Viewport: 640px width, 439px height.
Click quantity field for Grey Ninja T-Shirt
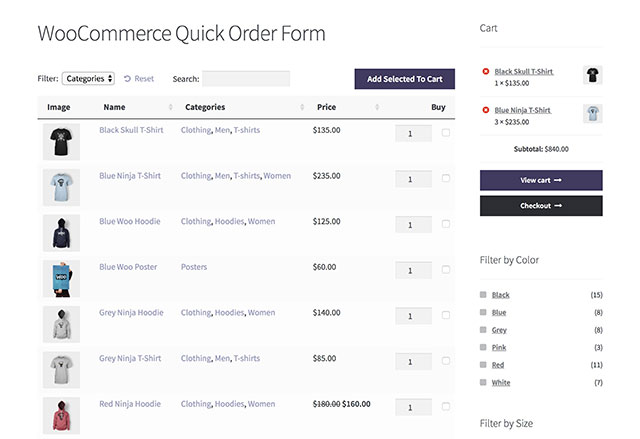coord(413,362)
